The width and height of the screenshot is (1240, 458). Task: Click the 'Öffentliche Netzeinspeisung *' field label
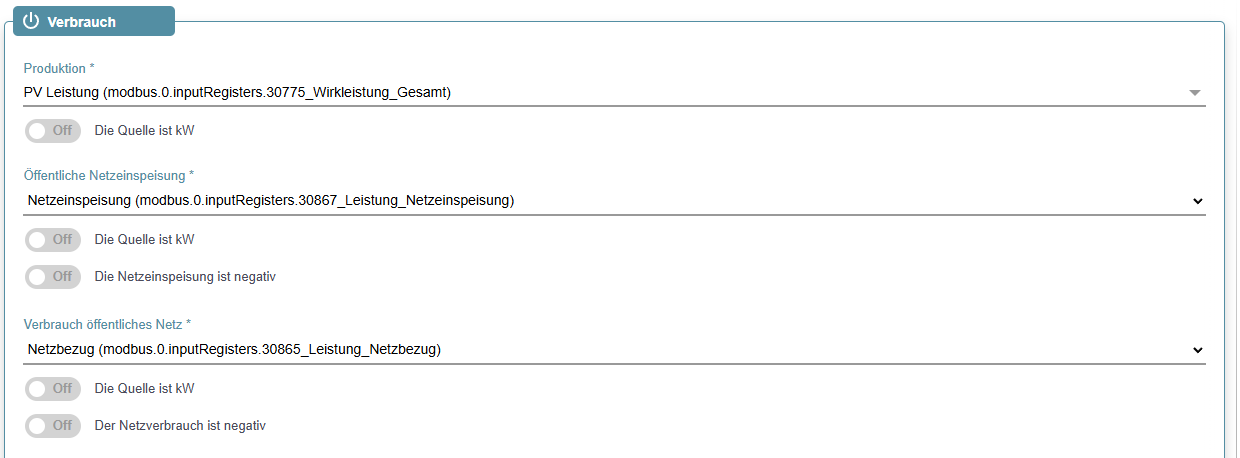tap(109, 175)
